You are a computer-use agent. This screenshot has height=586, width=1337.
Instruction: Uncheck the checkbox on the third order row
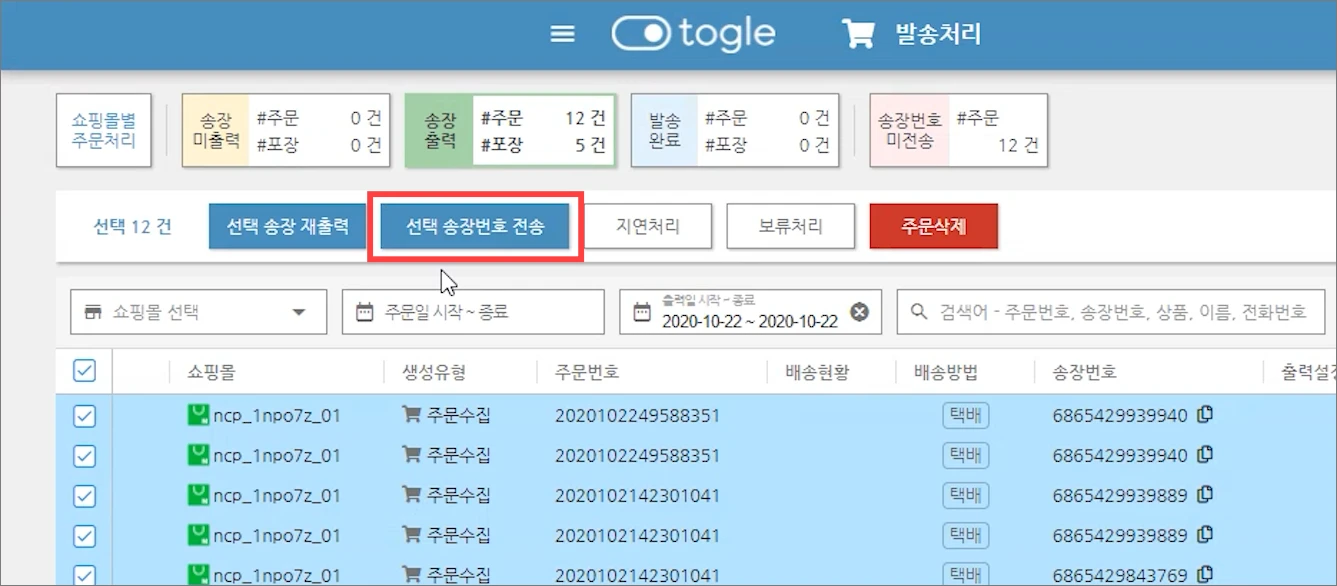[x=83, y=494]
